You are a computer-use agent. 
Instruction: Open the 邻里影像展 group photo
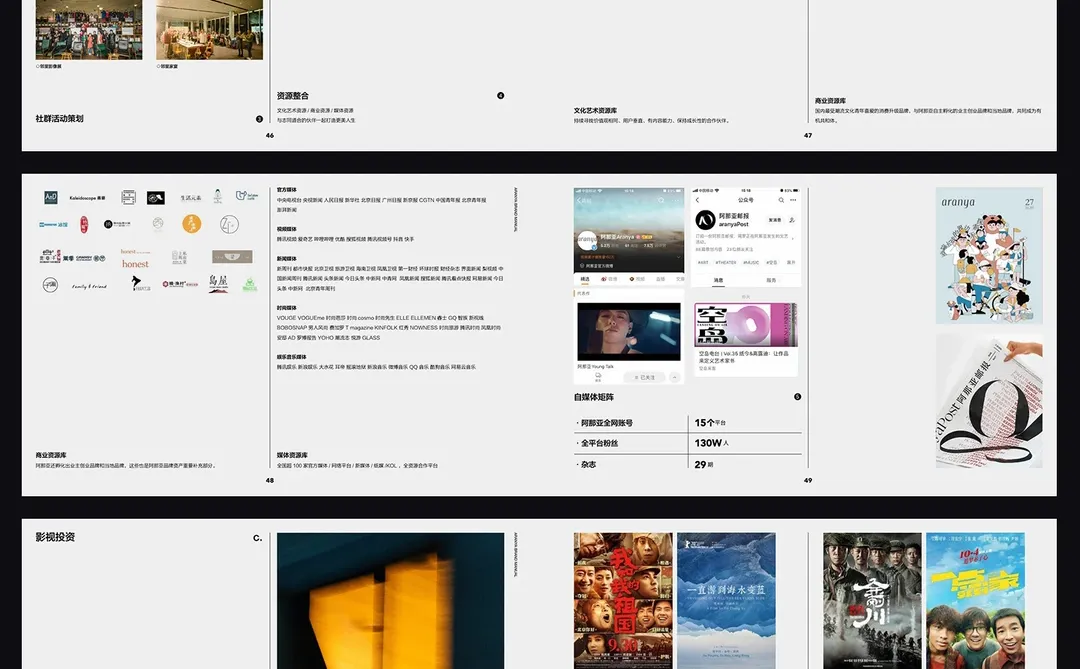(89, 30)
